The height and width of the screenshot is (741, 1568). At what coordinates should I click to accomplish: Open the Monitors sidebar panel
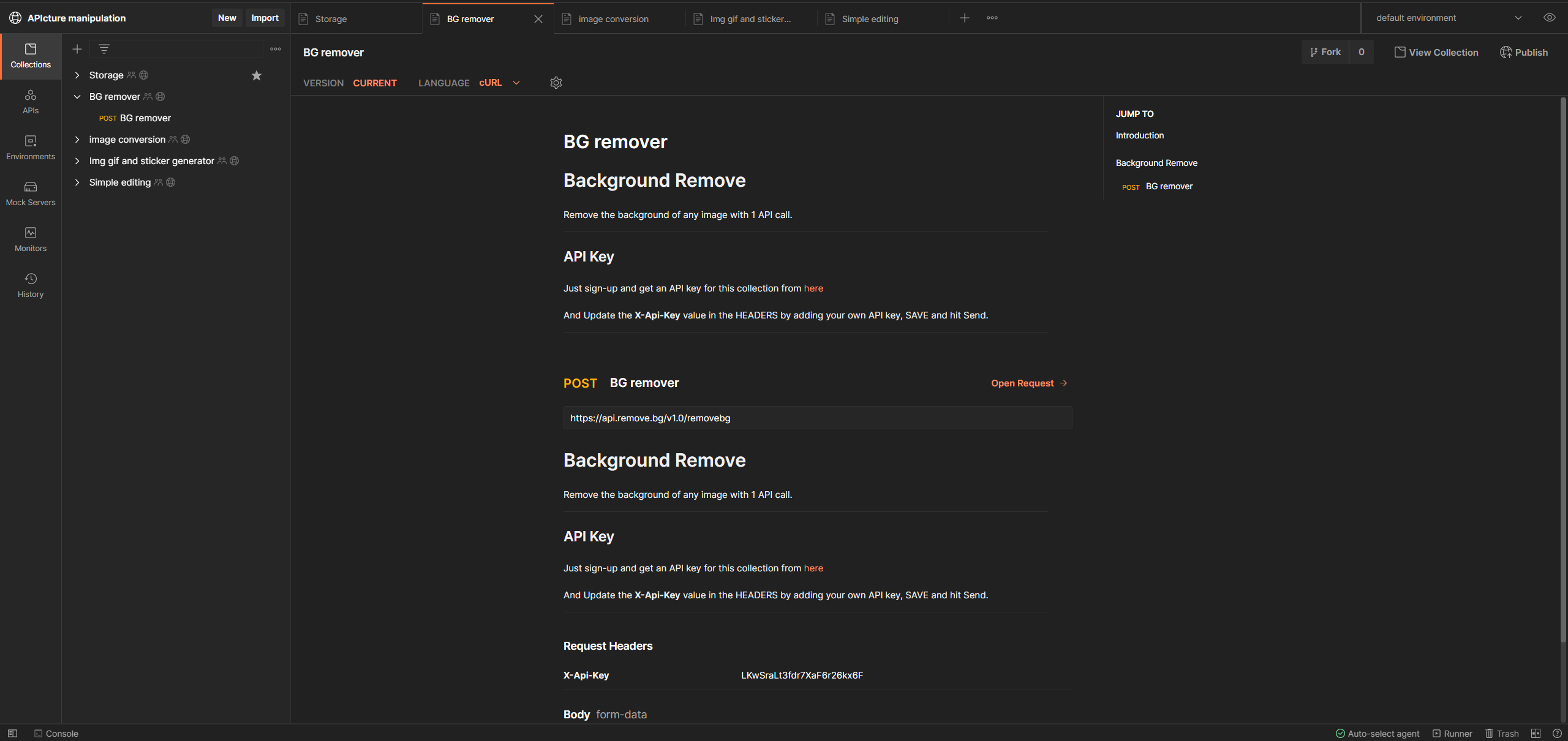click(31, 239)
